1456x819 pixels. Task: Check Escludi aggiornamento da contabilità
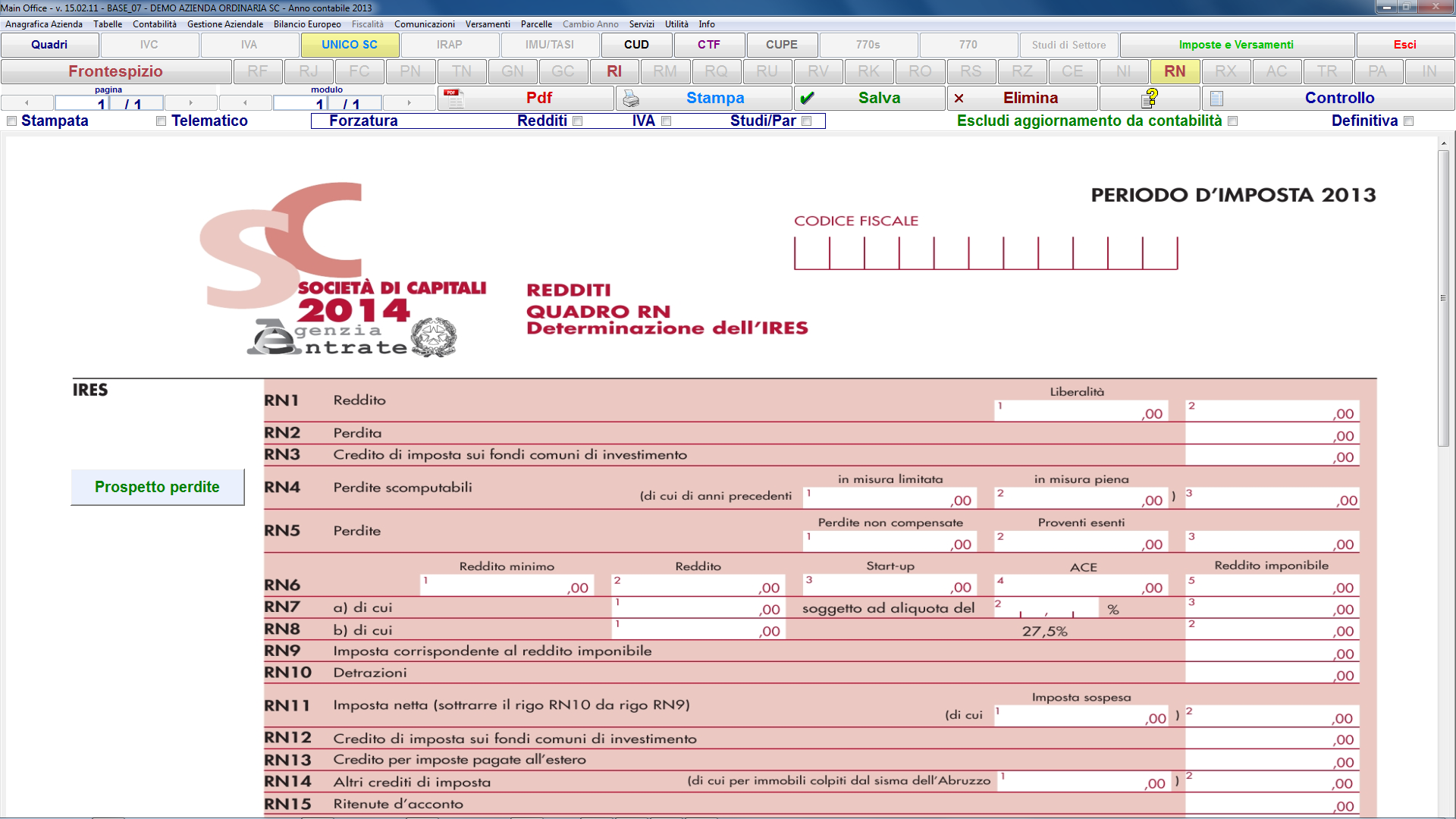click(x=1233, y=121)
